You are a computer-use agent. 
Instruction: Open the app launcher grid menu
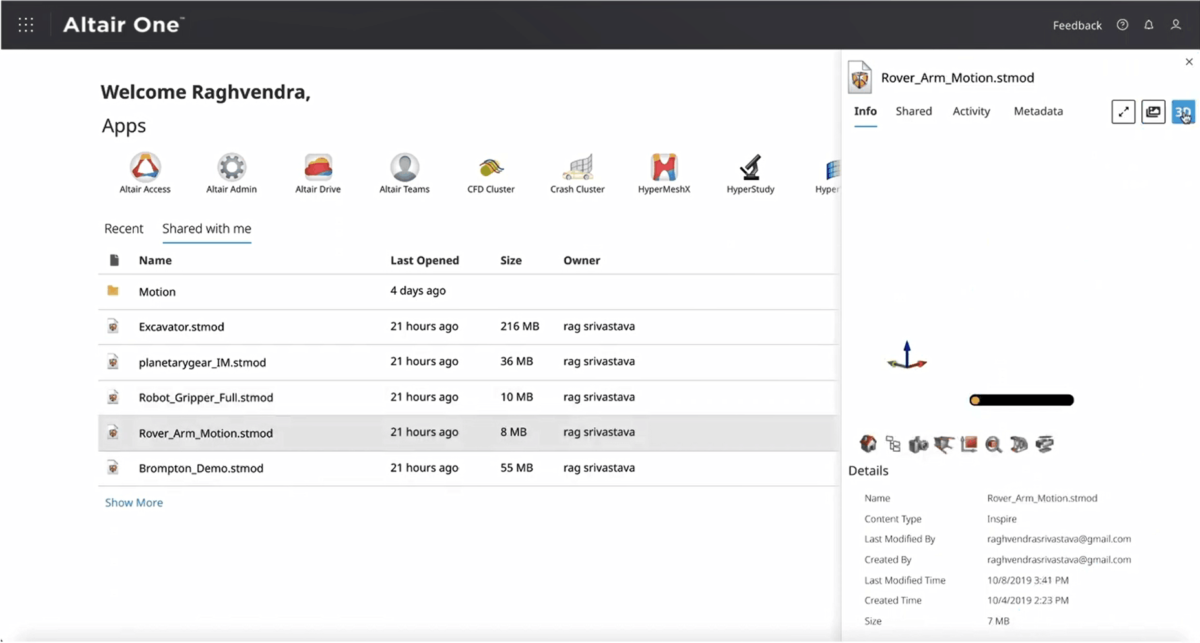pyautogui.click(x=26, y=25)
